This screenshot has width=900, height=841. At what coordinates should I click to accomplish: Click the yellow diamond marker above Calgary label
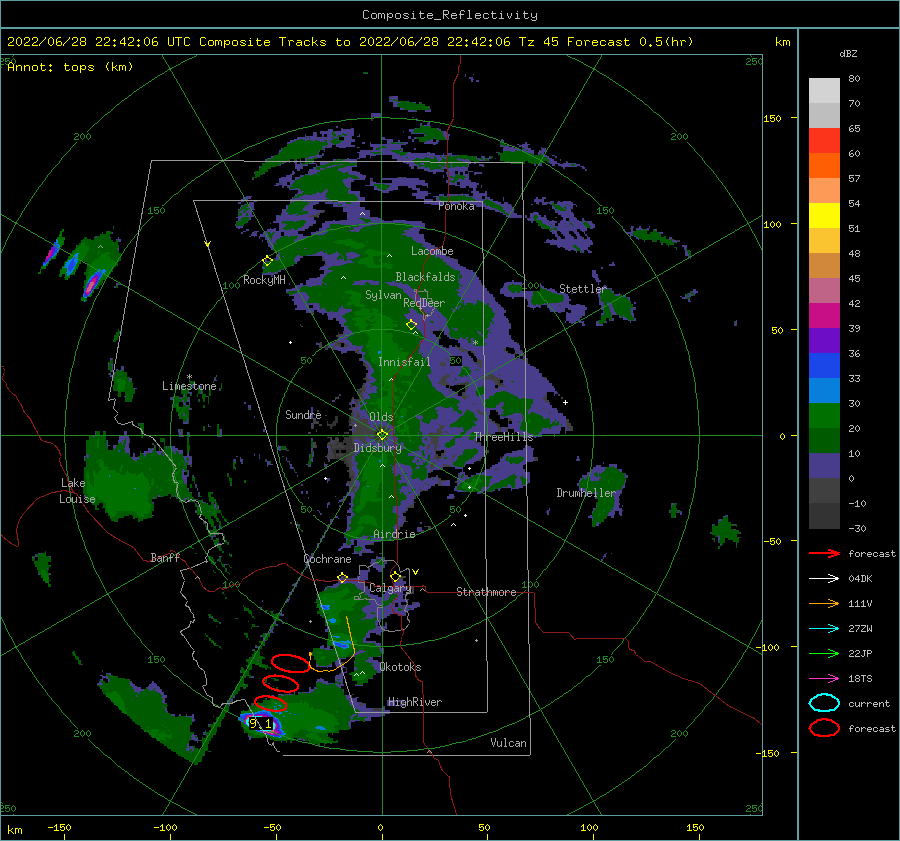coord(395,576)
